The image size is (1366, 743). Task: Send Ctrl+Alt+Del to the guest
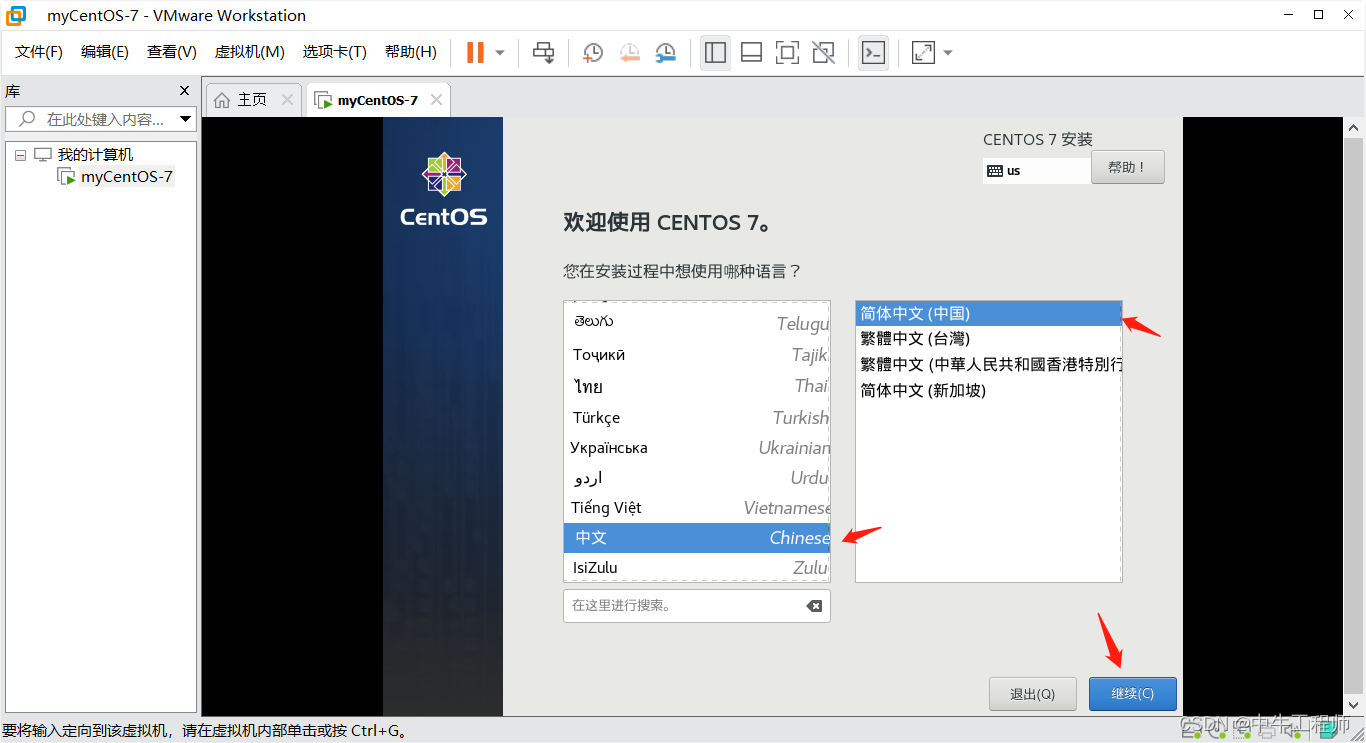click(543, 52)
